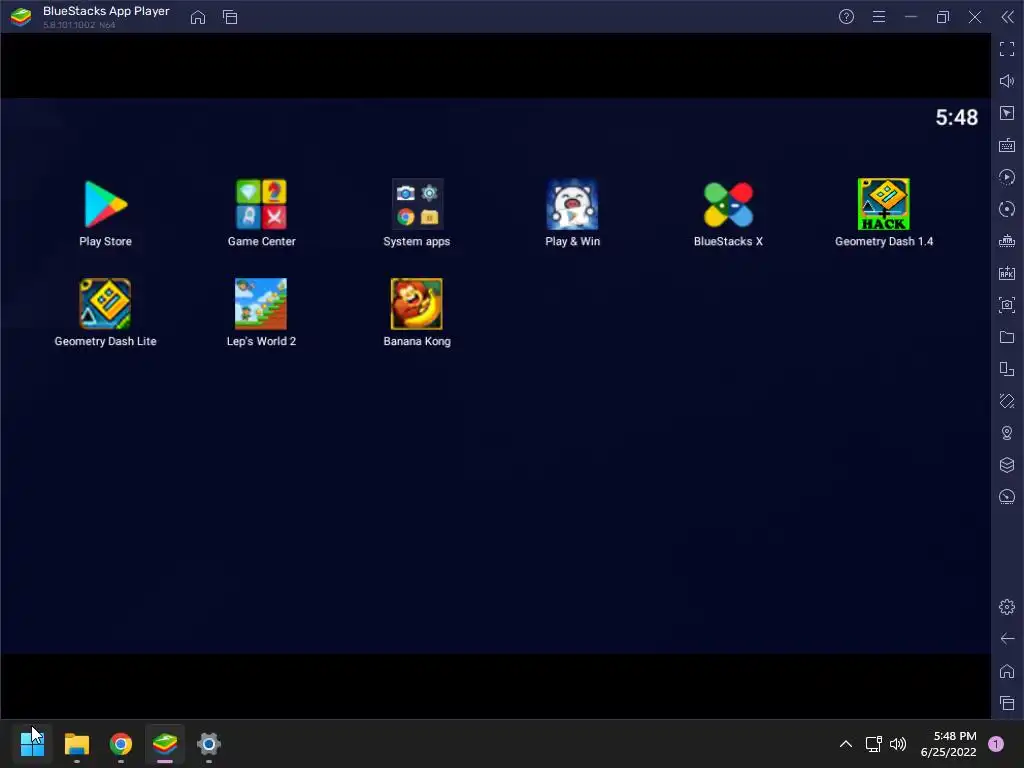Click the taskbar volume icon

click(x=899, y=744)
